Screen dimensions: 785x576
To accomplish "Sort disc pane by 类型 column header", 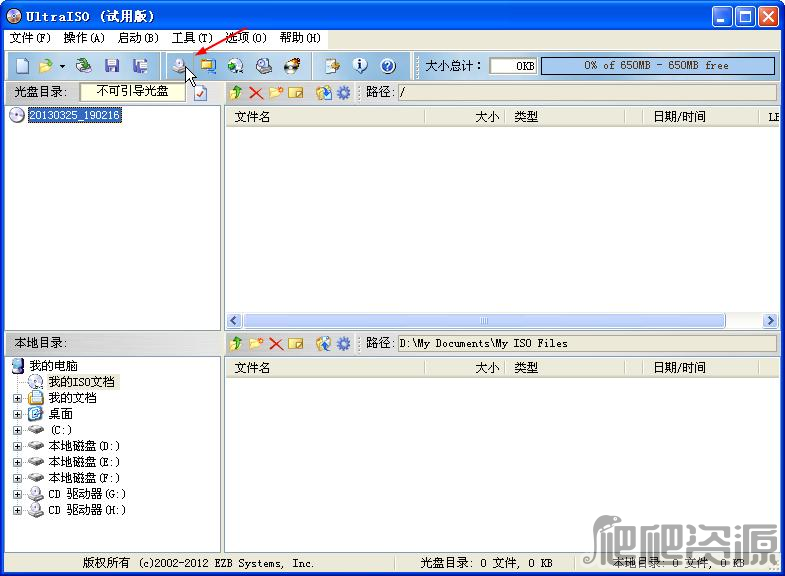I will [x=565, y=117].
